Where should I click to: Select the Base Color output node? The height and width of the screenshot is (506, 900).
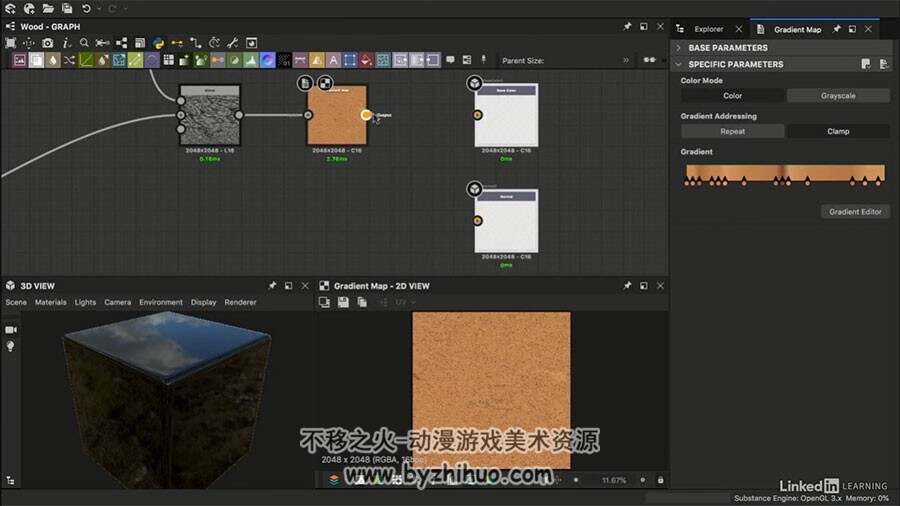click(506, 115)
